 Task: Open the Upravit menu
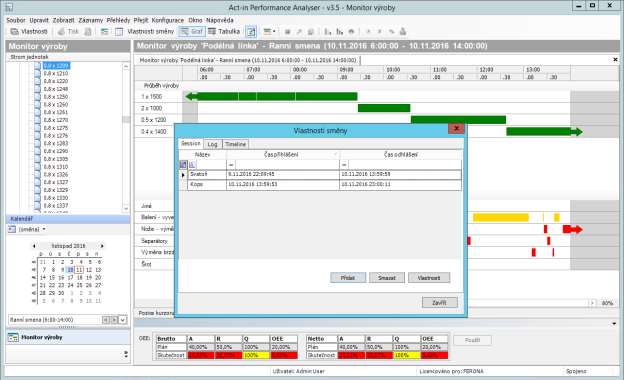tap(39, 20)
